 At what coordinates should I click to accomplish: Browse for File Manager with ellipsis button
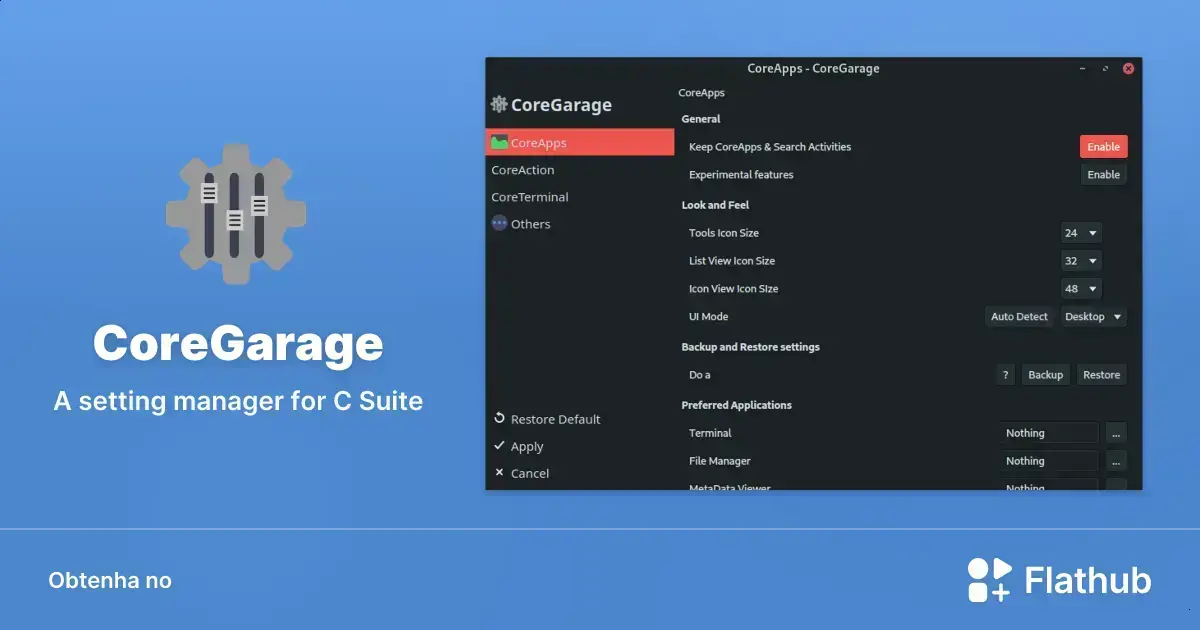point(1116,461)
